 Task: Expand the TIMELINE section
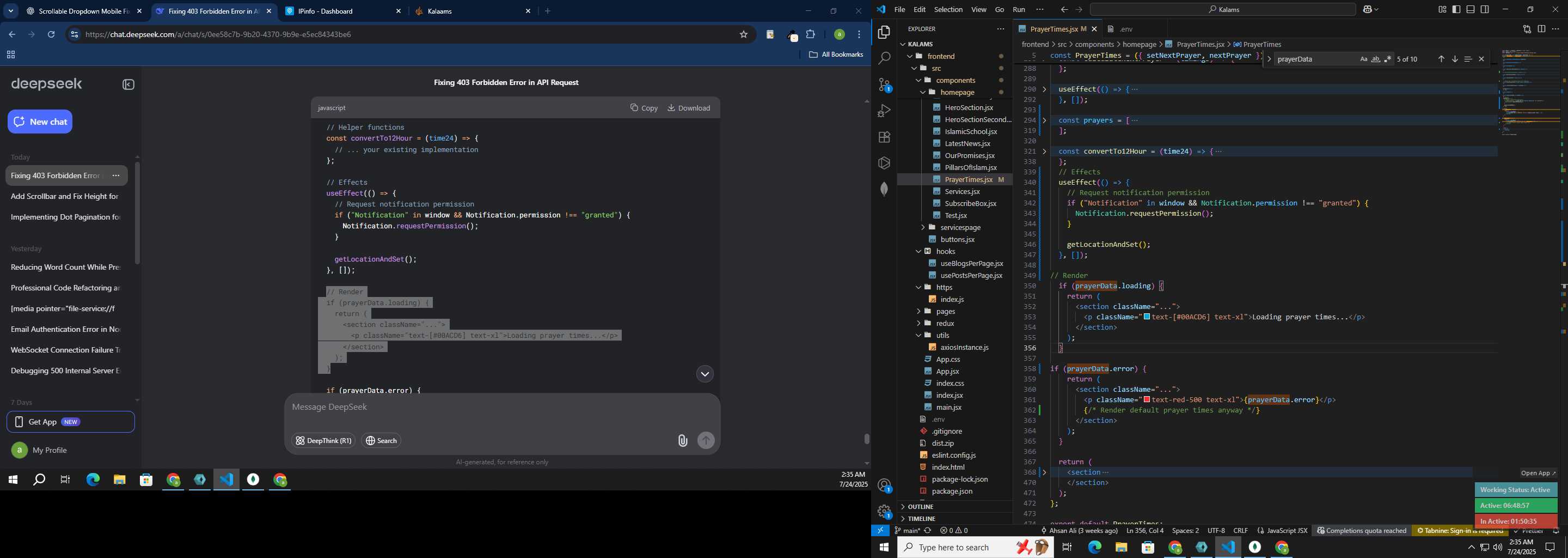pyautogui.click(x=922, y=518)
